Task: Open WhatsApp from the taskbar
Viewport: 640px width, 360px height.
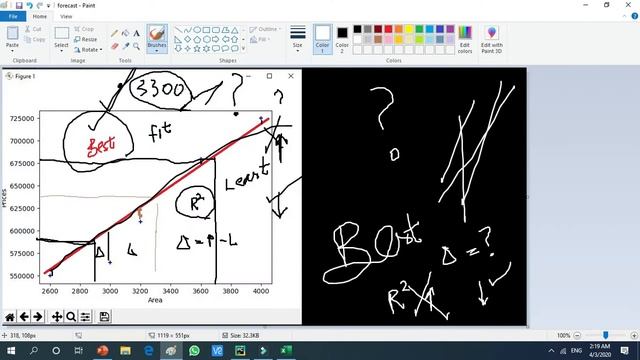Action: click(x=194, y=351)
